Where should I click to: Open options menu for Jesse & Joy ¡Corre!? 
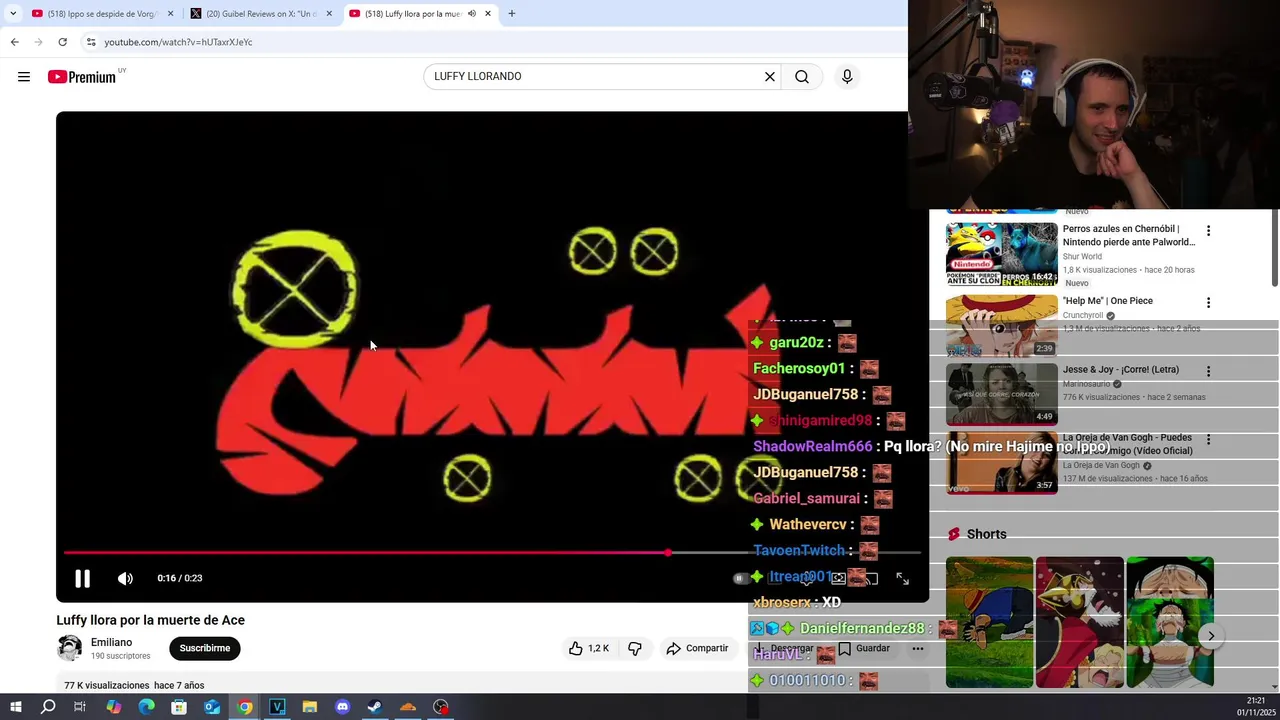1208,371
